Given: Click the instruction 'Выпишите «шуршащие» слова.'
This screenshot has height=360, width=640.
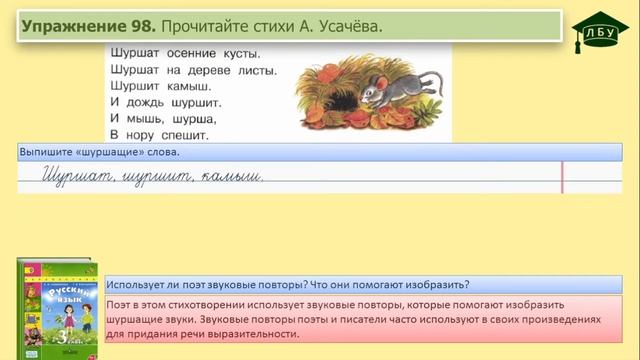Looking at the screenshot, I should (x=100, y=152).
